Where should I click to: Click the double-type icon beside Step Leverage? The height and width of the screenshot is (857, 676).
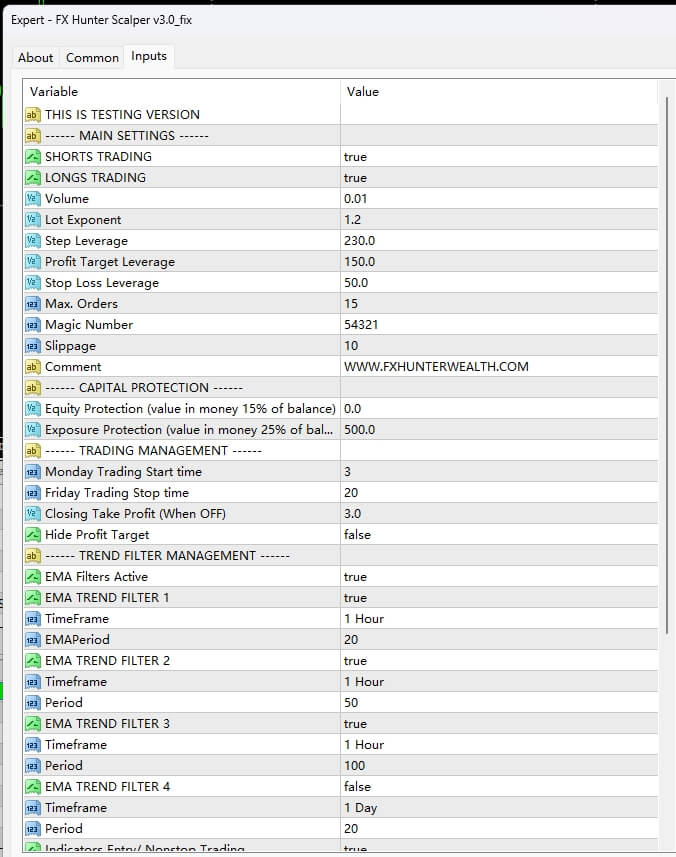point(33,240)
